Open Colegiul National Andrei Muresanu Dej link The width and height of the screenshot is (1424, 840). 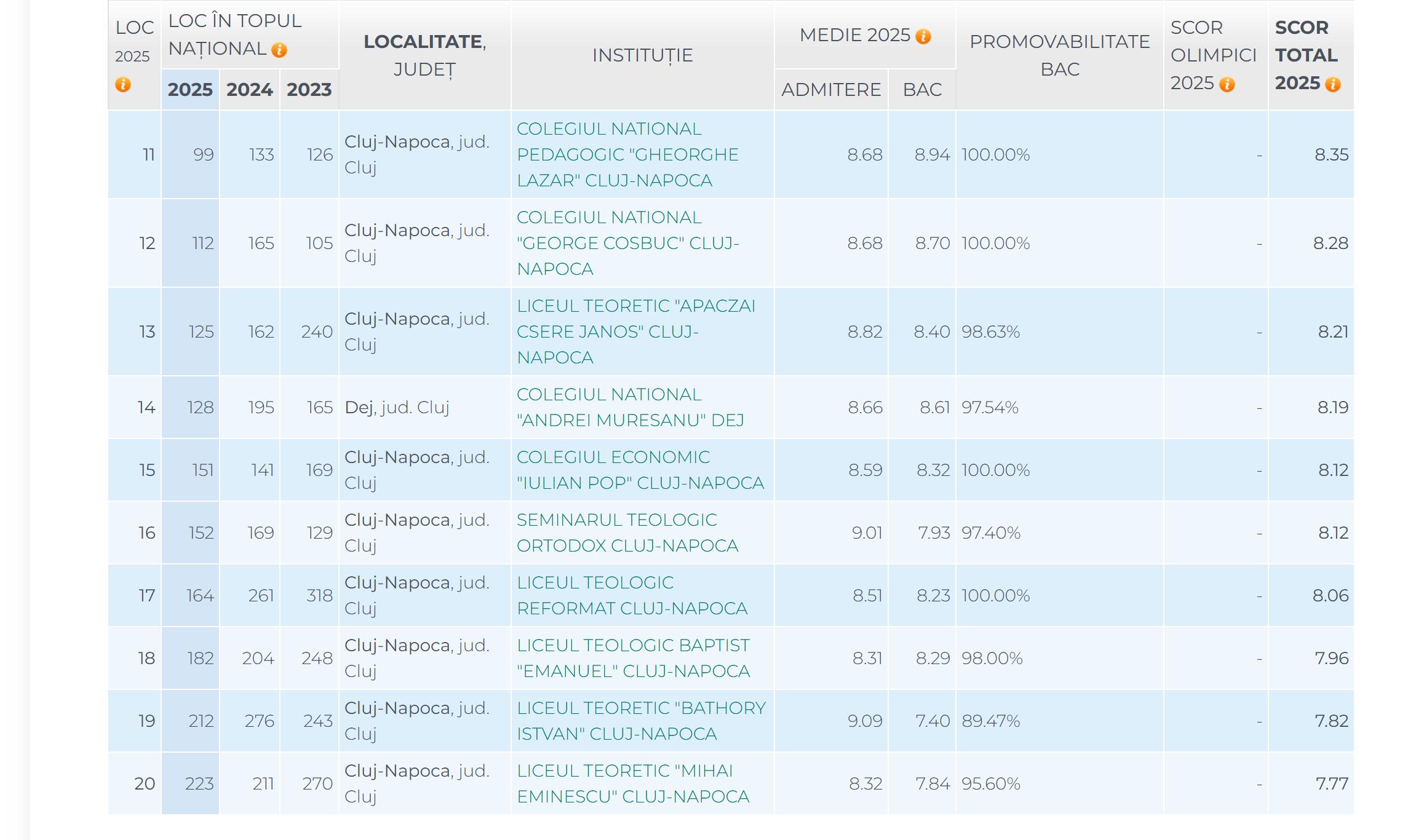coord(630,407)
